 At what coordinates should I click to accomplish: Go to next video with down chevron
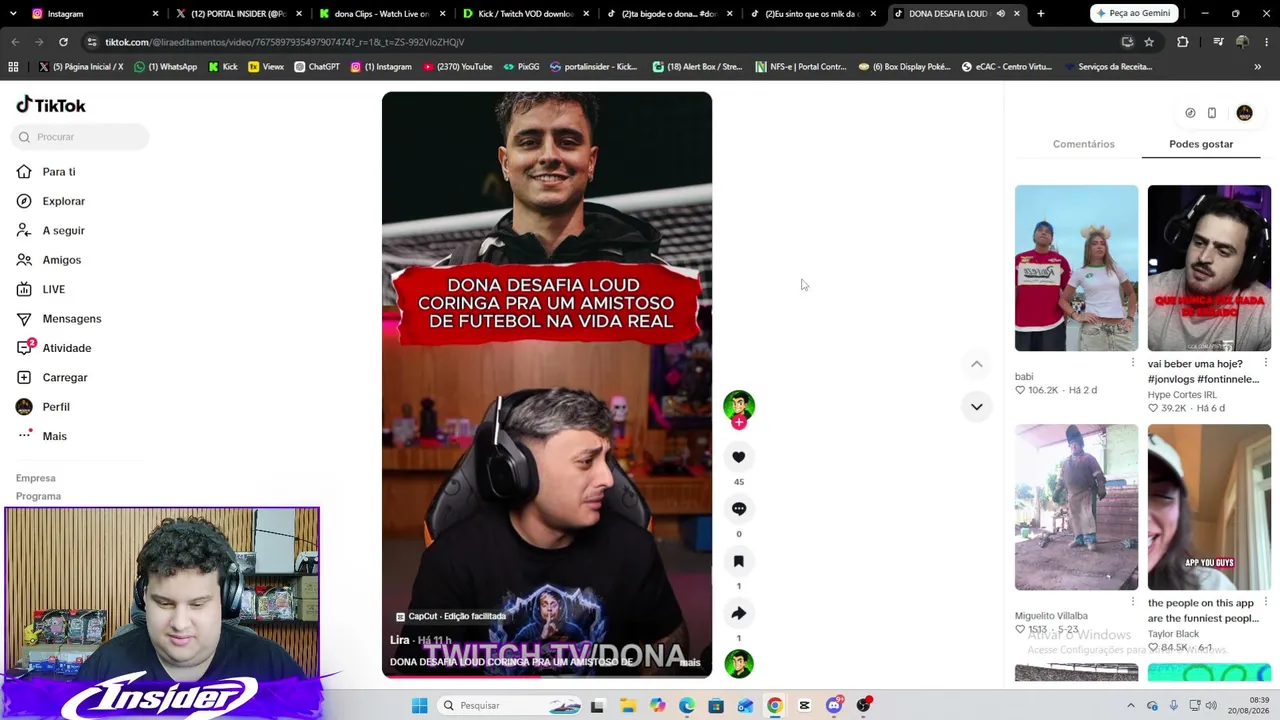pos(977,407)
